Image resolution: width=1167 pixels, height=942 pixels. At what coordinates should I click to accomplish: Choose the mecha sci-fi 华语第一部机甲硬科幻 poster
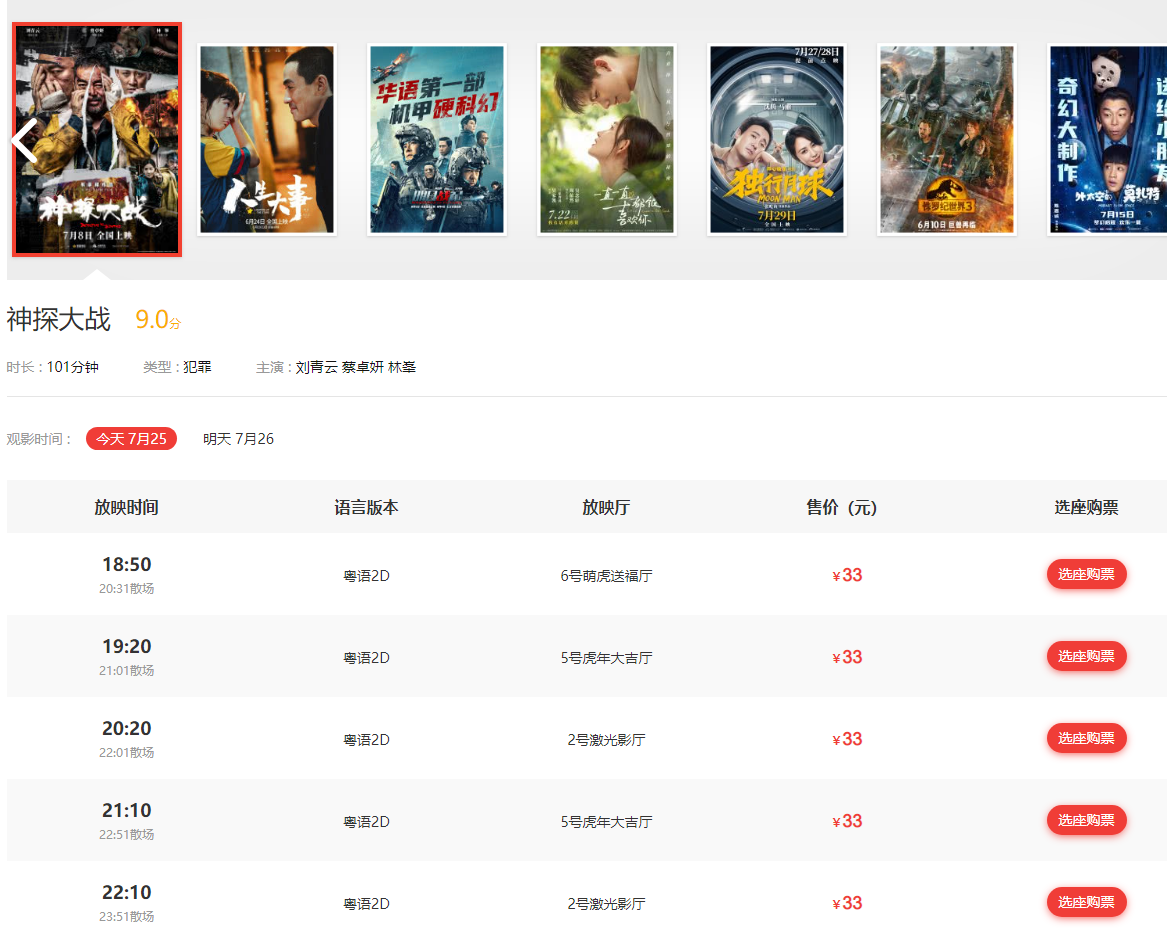(436, 140)
